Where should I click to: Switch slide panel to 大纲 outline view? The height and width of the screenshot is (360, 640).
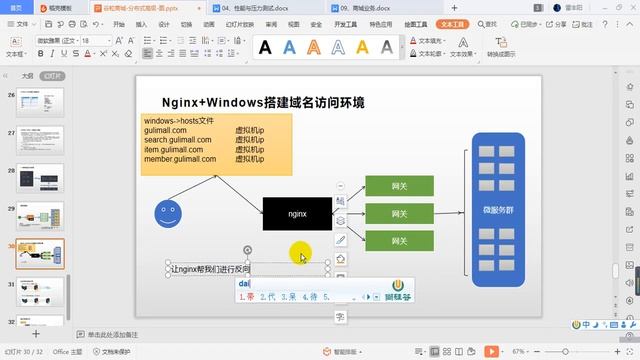(x=27, y=76)
